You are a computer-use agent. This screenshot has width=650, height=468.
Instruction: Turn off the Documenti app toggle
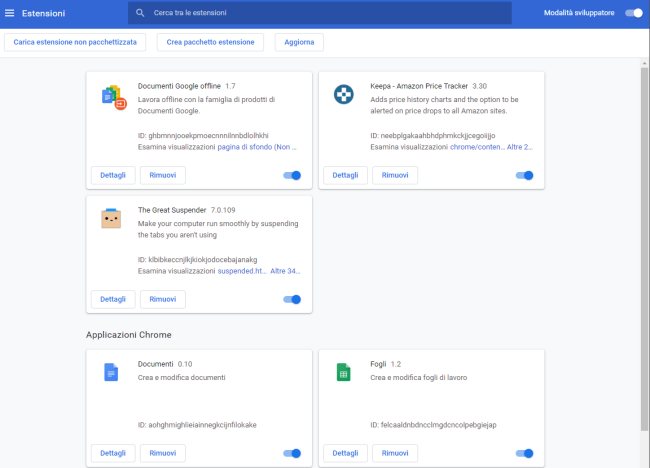point(292,453)
